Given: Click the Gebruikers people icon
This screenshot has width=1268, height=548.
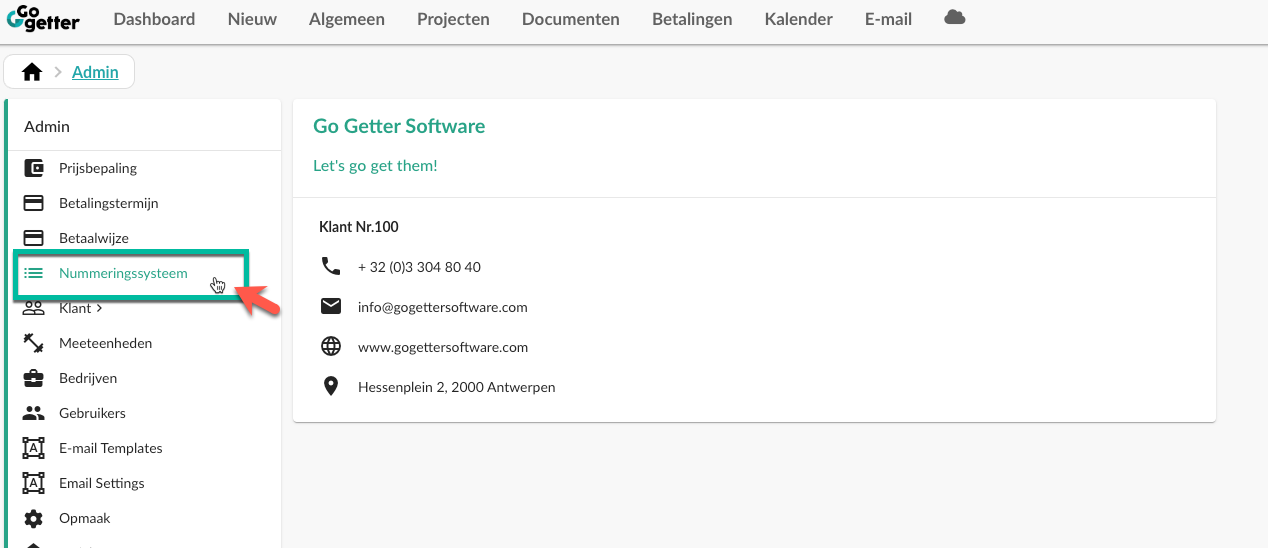Looking at the screenshot, I should (x=33, y=413).
